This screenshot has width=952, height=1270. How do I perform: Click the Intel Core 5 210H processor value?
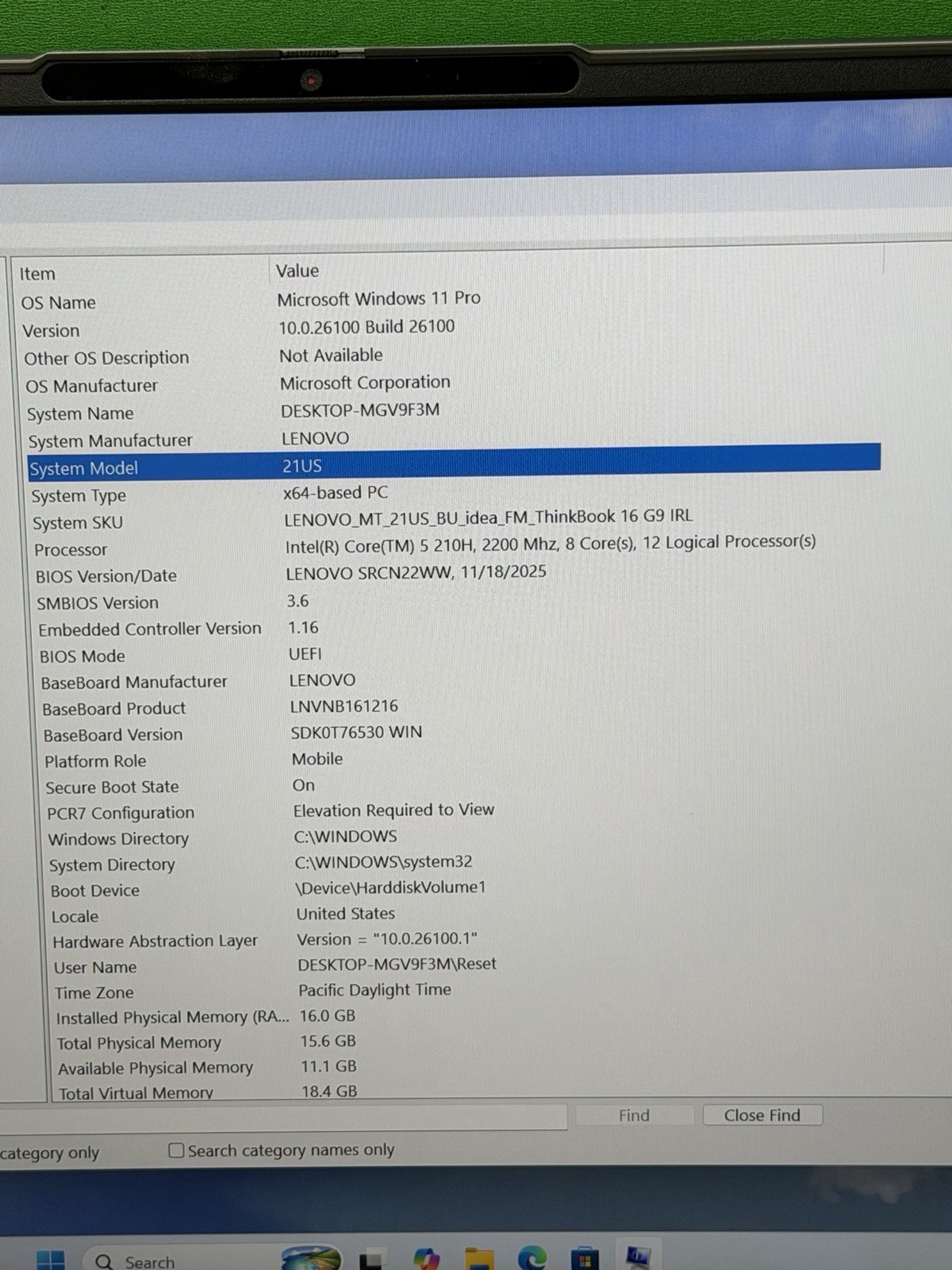(551, 544)
